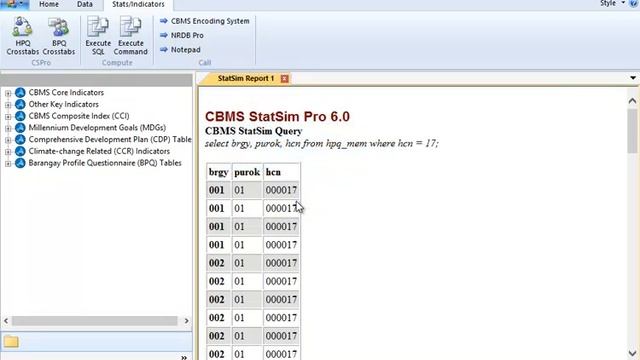640x360 pixels.
Task: Click the CBMS StatSim Pro 6.0 heading
Action: 277,116
